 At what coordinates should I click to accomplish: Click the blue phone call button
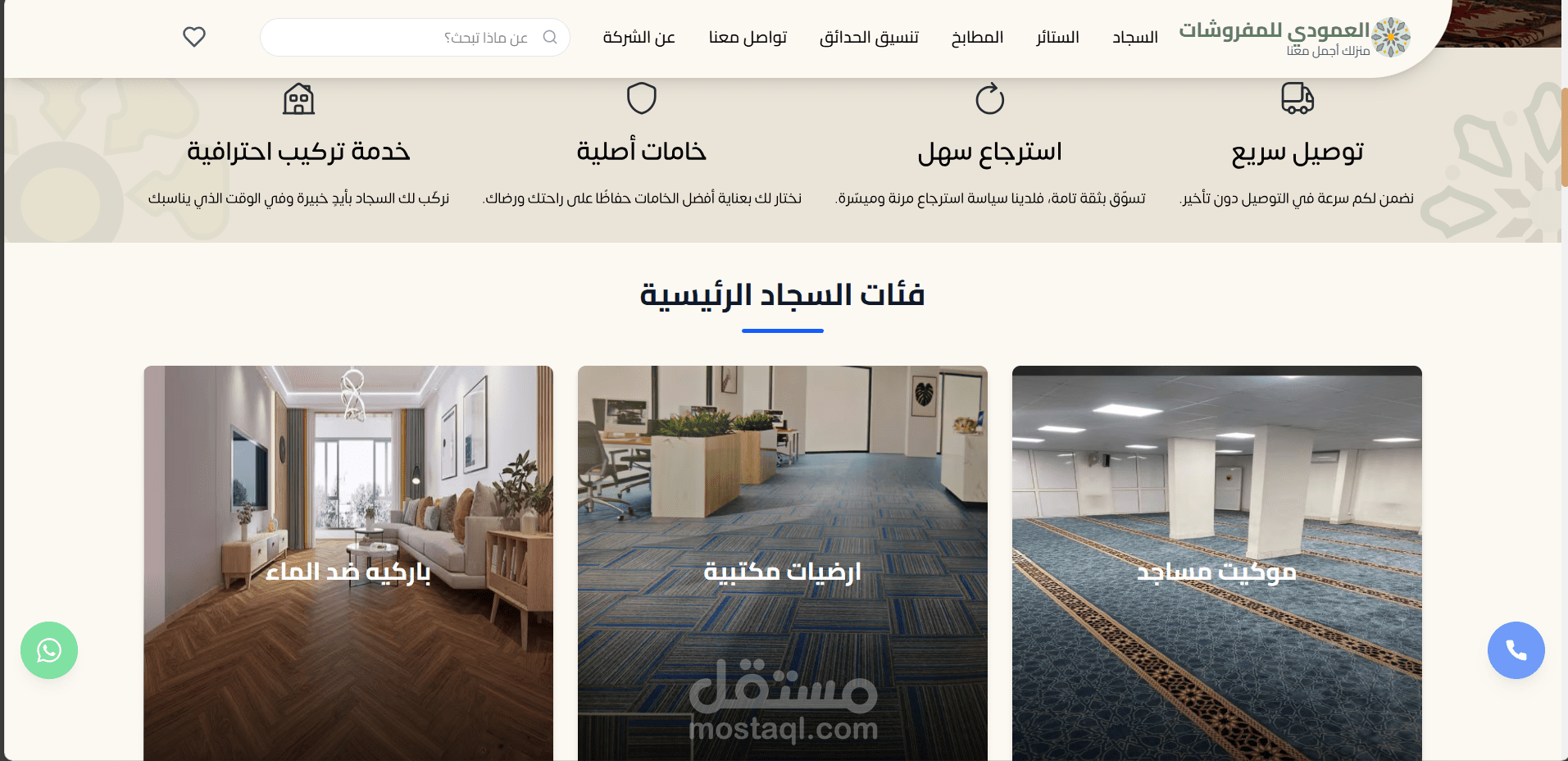[x=1516, y=650]
